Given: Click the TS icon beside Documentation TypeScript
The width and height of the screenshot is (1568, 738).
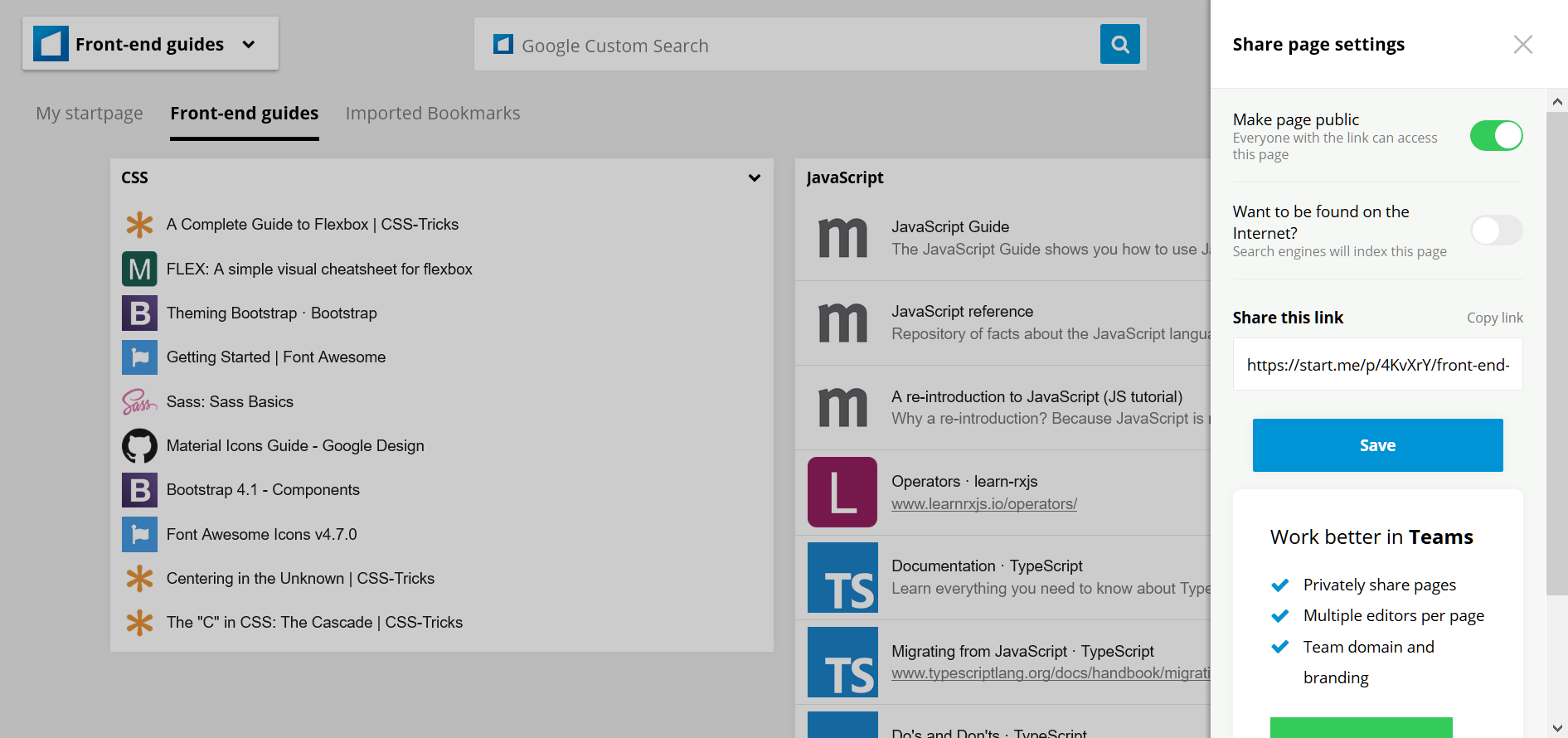Looking at the screenshot, I should tap(842, 577).
